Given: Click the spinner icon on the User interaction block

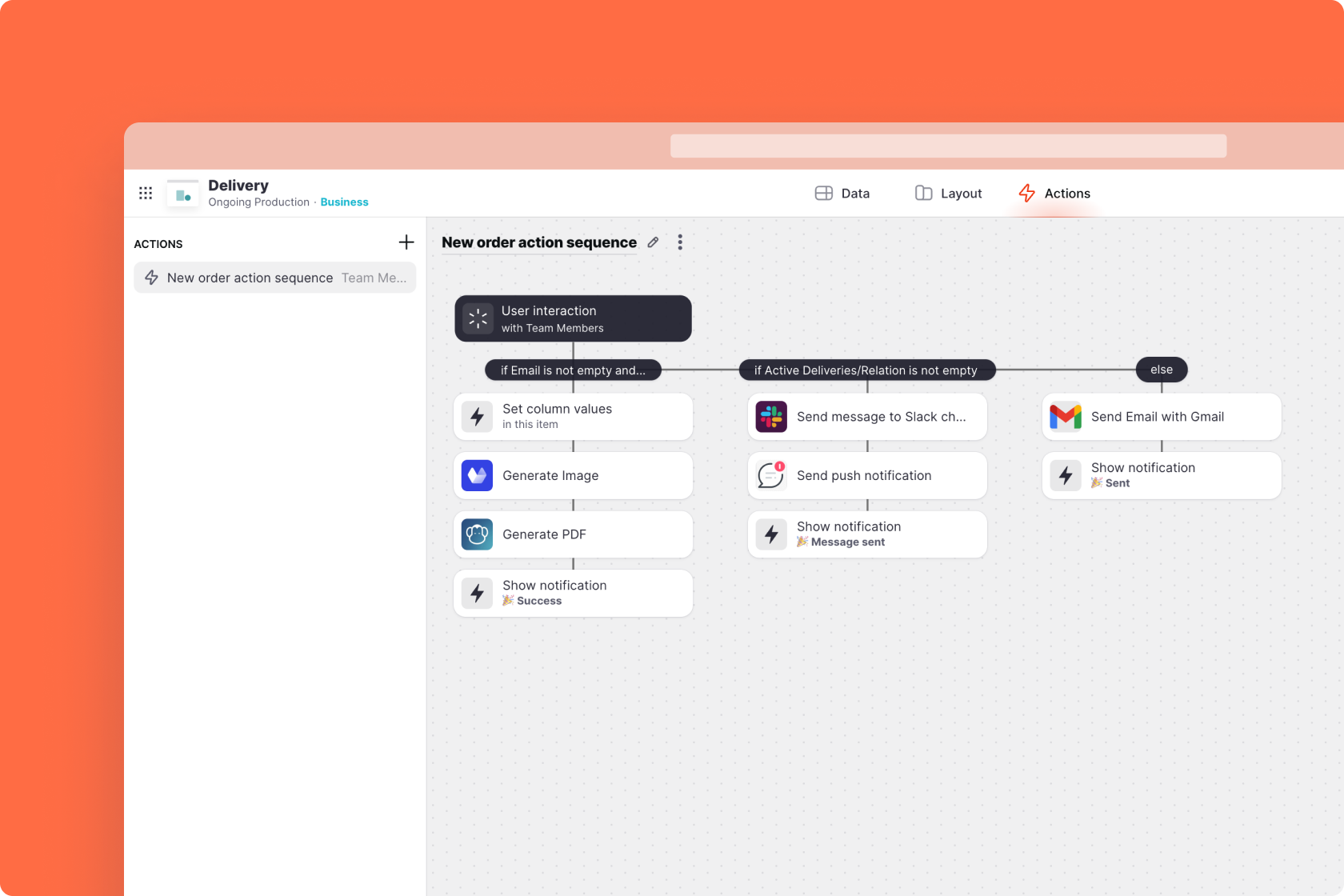Looking at the screenshot, I should [478, 318].
